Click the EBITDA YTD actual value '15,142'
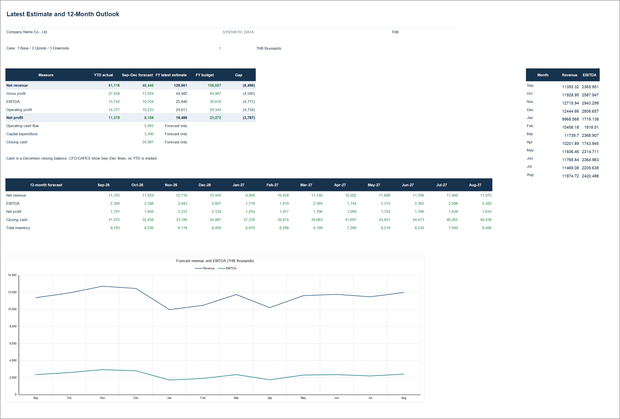620x419 pixels. pyautogui.click(x=114, y=102)
